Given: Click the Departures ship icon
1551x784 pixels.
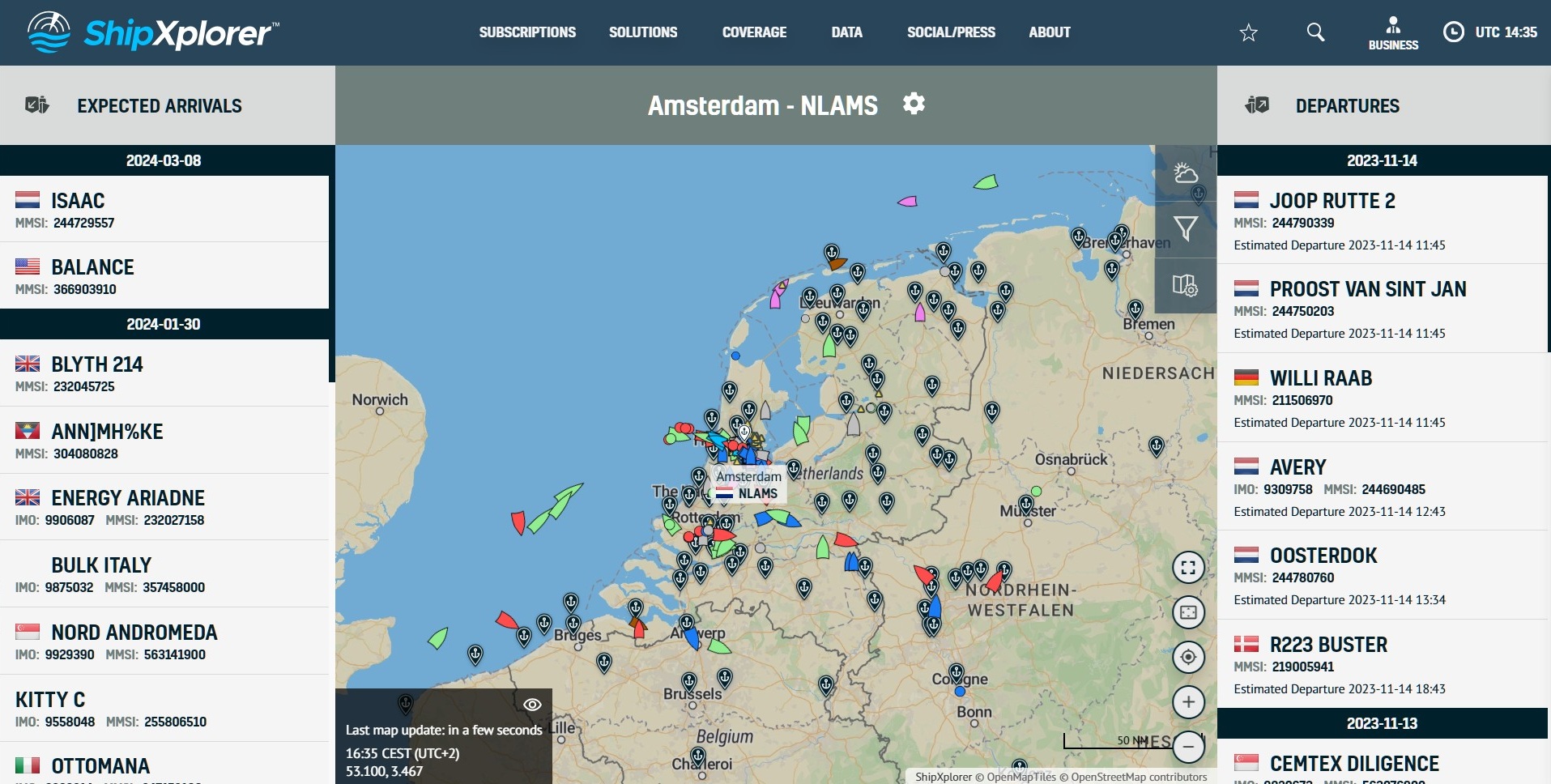Looking at the screenshot, I should 1257,105.
